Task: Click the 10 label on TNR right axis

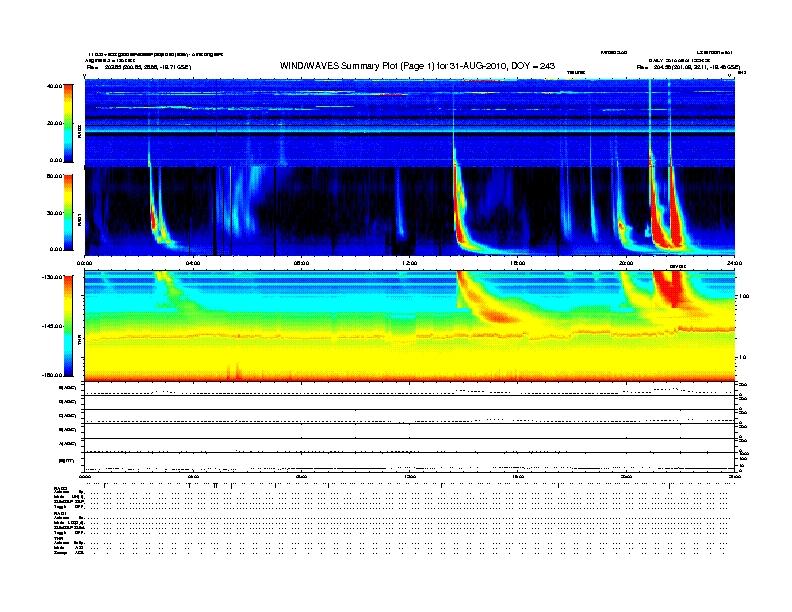Action: click(742, 357)
